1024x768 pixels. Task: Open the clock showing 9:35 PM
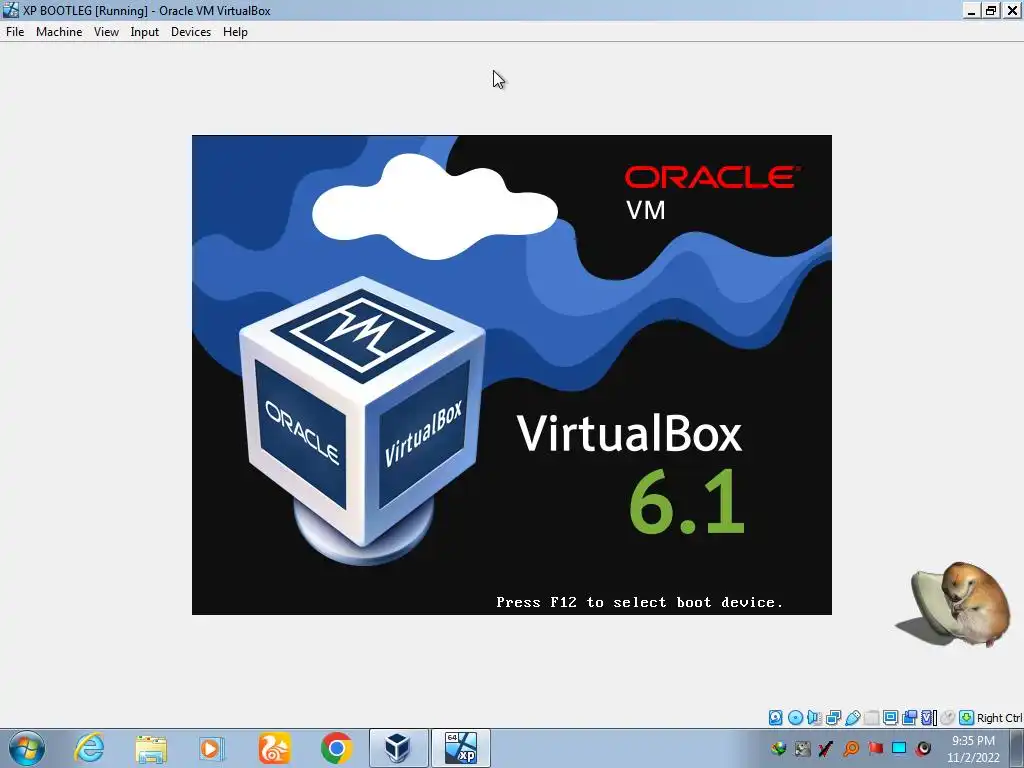coord(973,749)
